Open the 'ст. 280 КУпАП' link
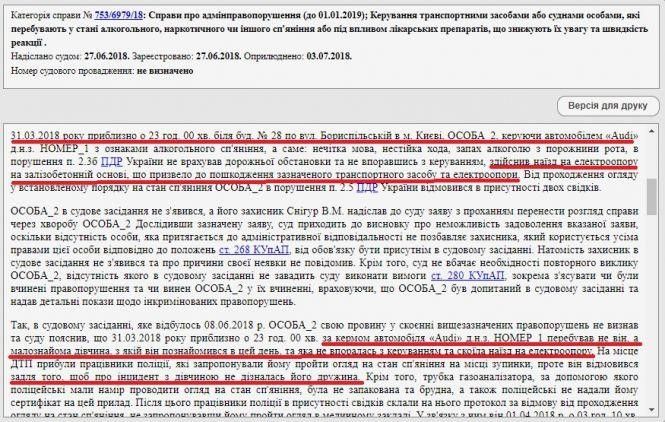Image resolution: width=665 pixels, height=422 pixels. (468, 276)
